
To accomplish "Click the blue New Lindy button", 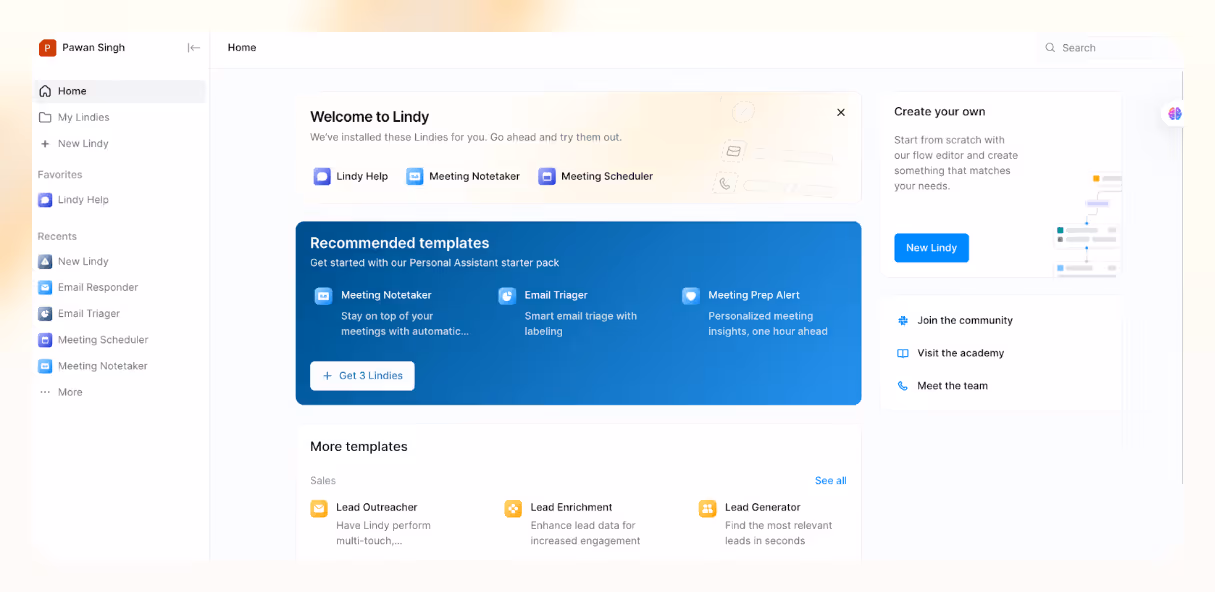I will tap(931, 248).
